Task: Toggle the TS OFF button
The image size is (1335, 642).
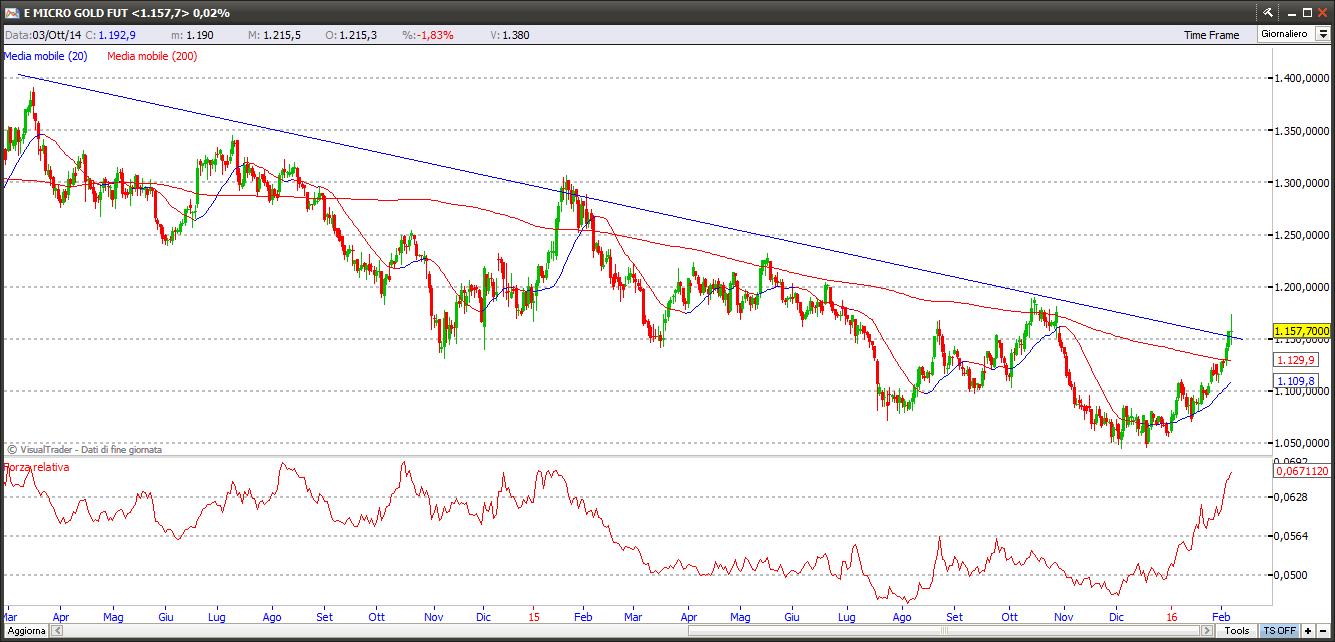Action: [1279, 631]
